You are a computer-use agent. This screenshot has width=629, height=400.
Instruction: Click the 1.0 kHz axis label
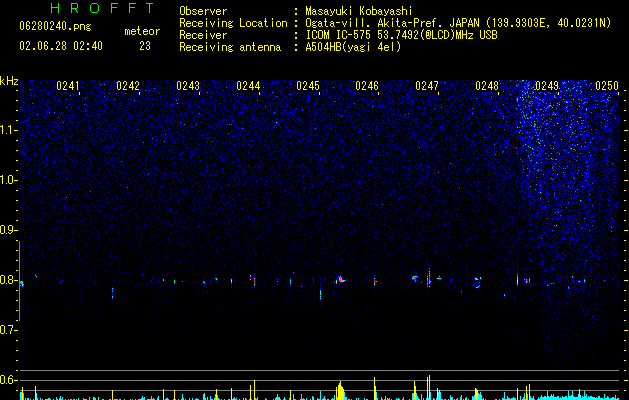(x=8, y=180)
